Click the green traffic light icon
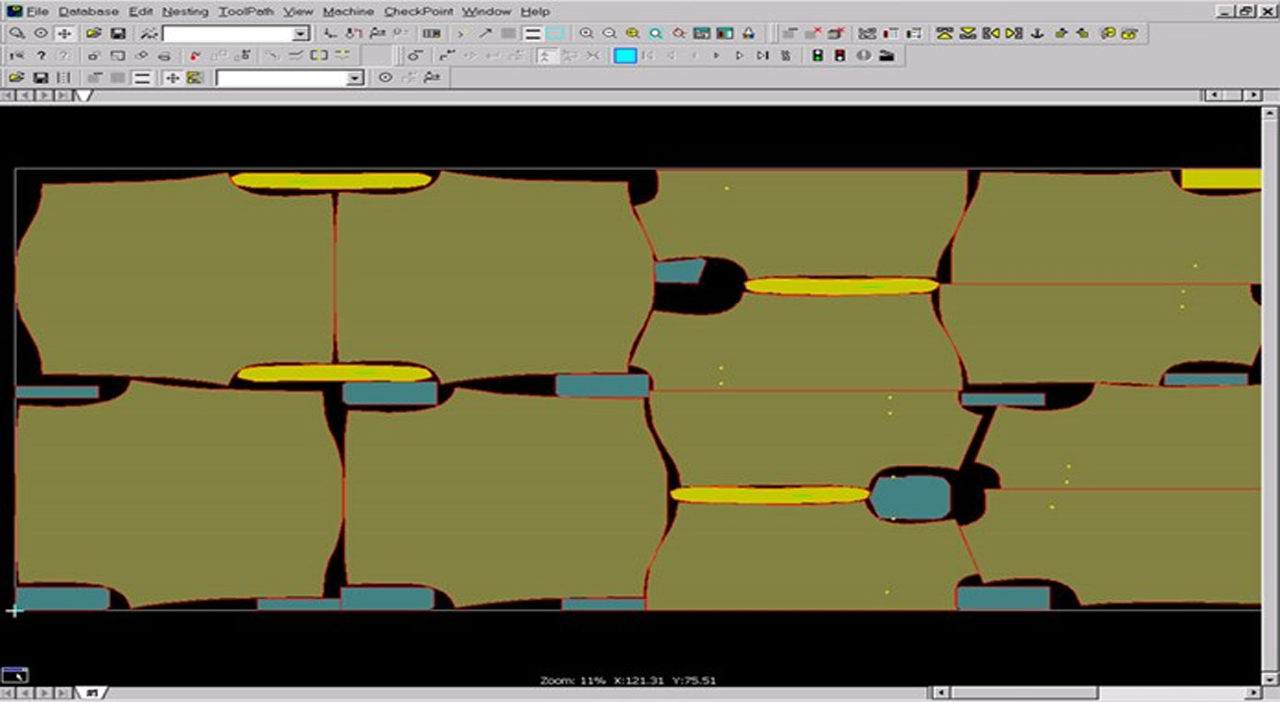The image size is (1280, 702). coord(817,56)
